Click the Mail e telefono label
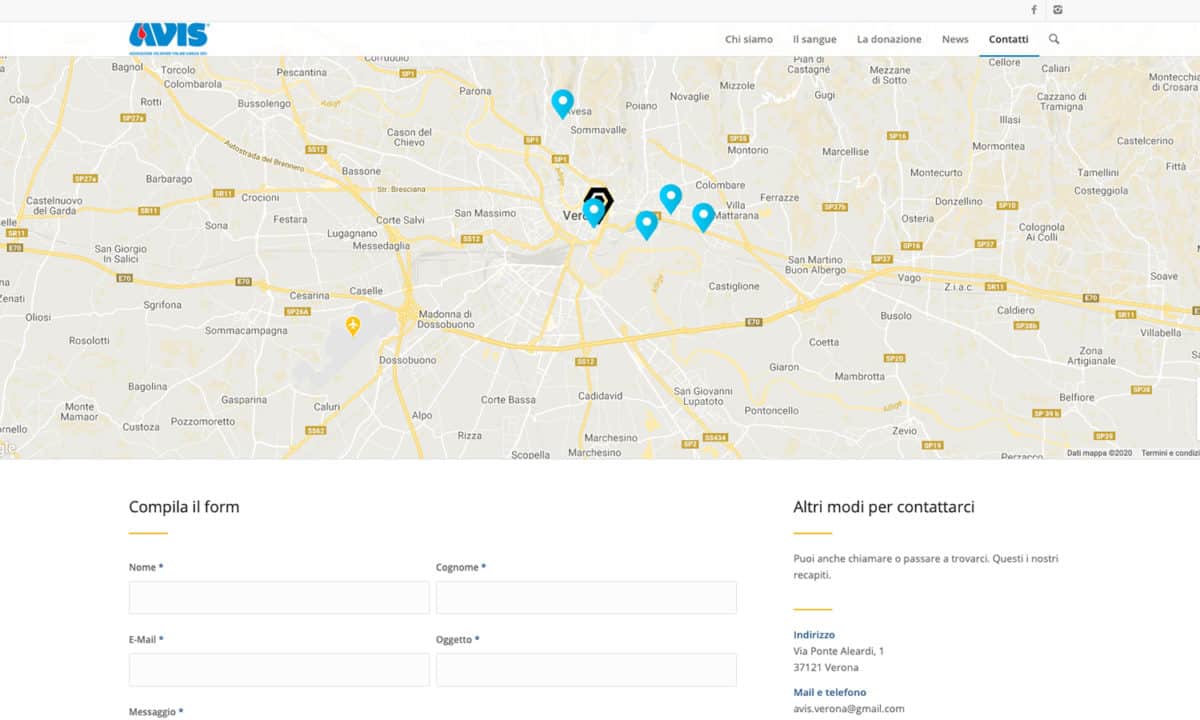Screen dimensions: 1200x720 (830, 692)
